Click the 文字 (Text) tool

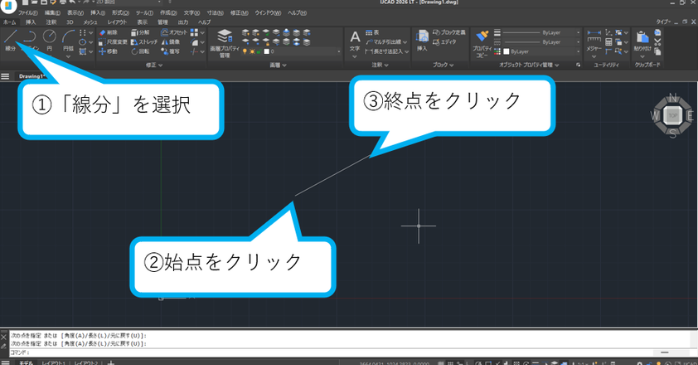coord(355,41)
